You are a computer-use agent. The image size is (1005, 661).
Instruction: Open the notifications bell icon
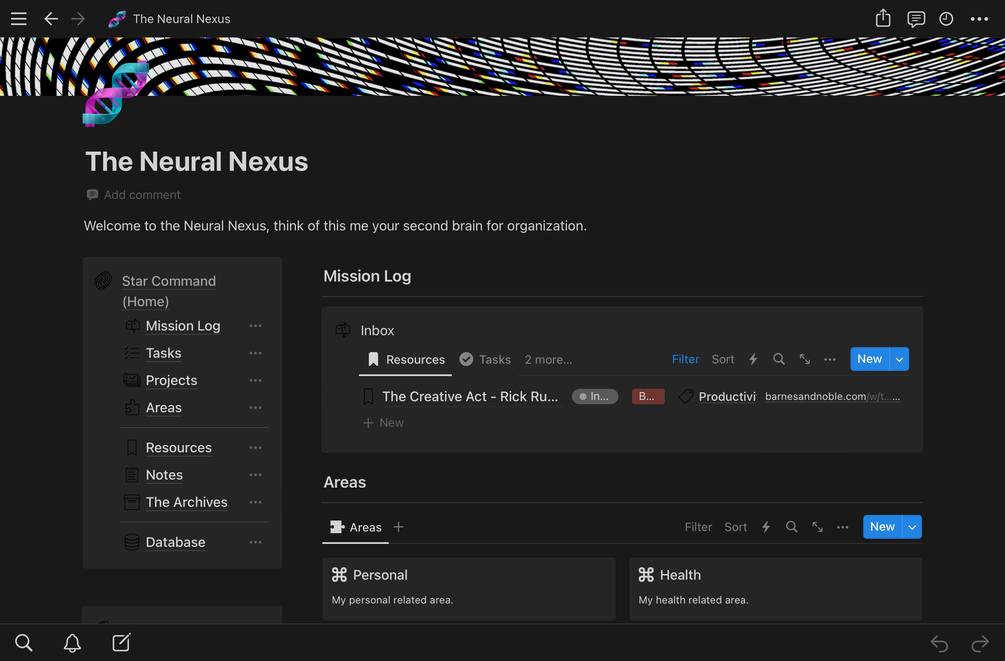click(x=71, y=643)
